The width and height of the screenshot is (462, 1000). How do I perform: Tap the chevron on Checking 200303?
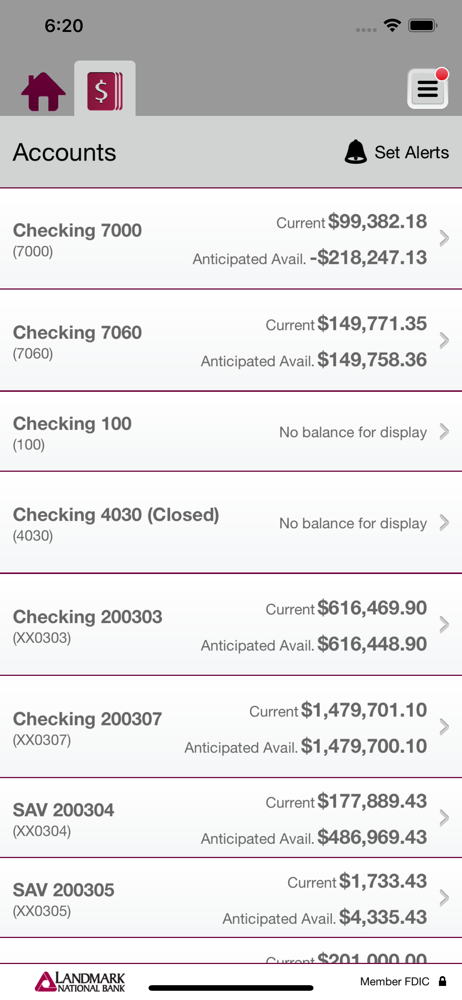[x=444, y=625]
